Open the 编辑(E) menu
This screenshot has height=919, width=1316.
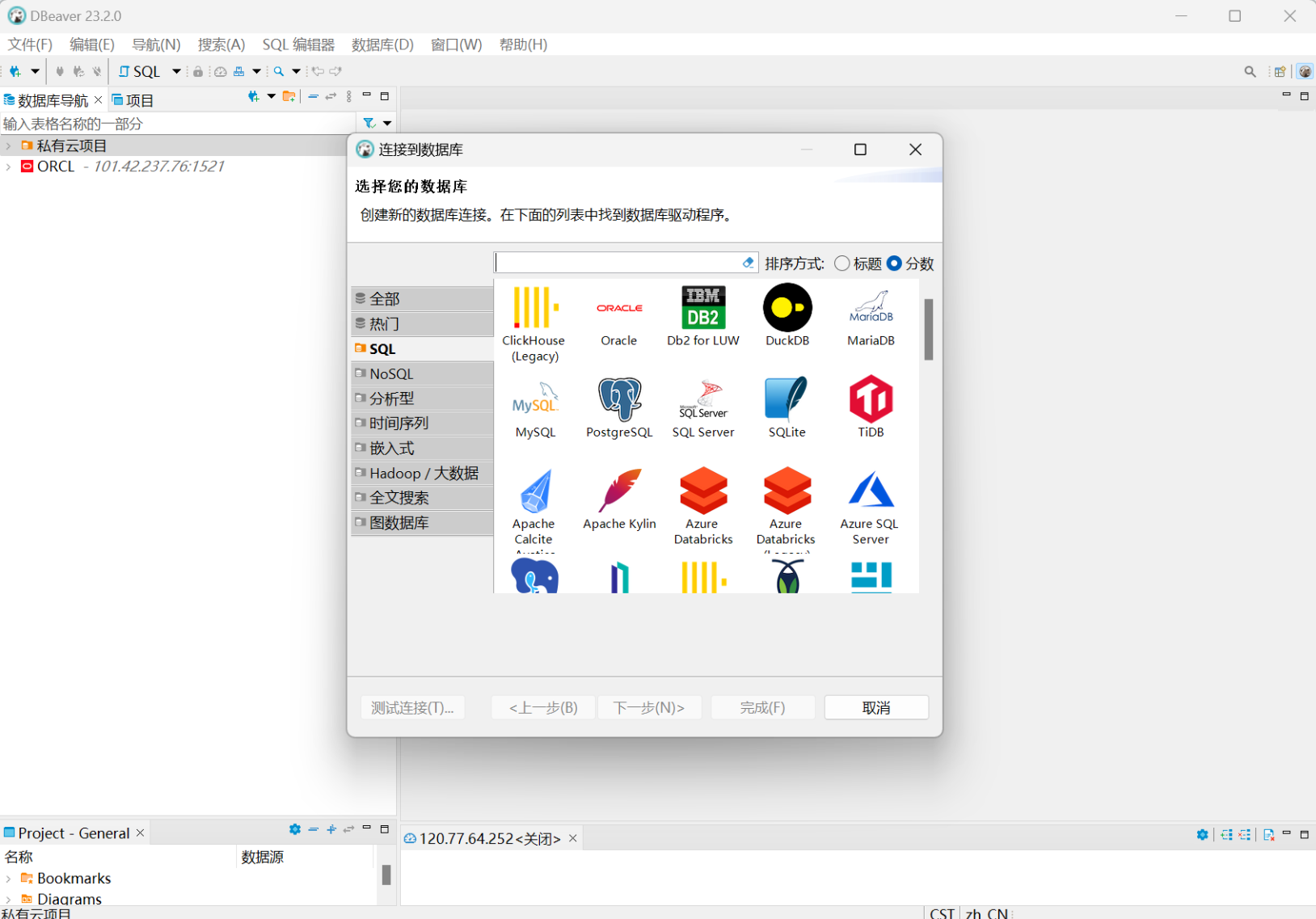(92, 44)
